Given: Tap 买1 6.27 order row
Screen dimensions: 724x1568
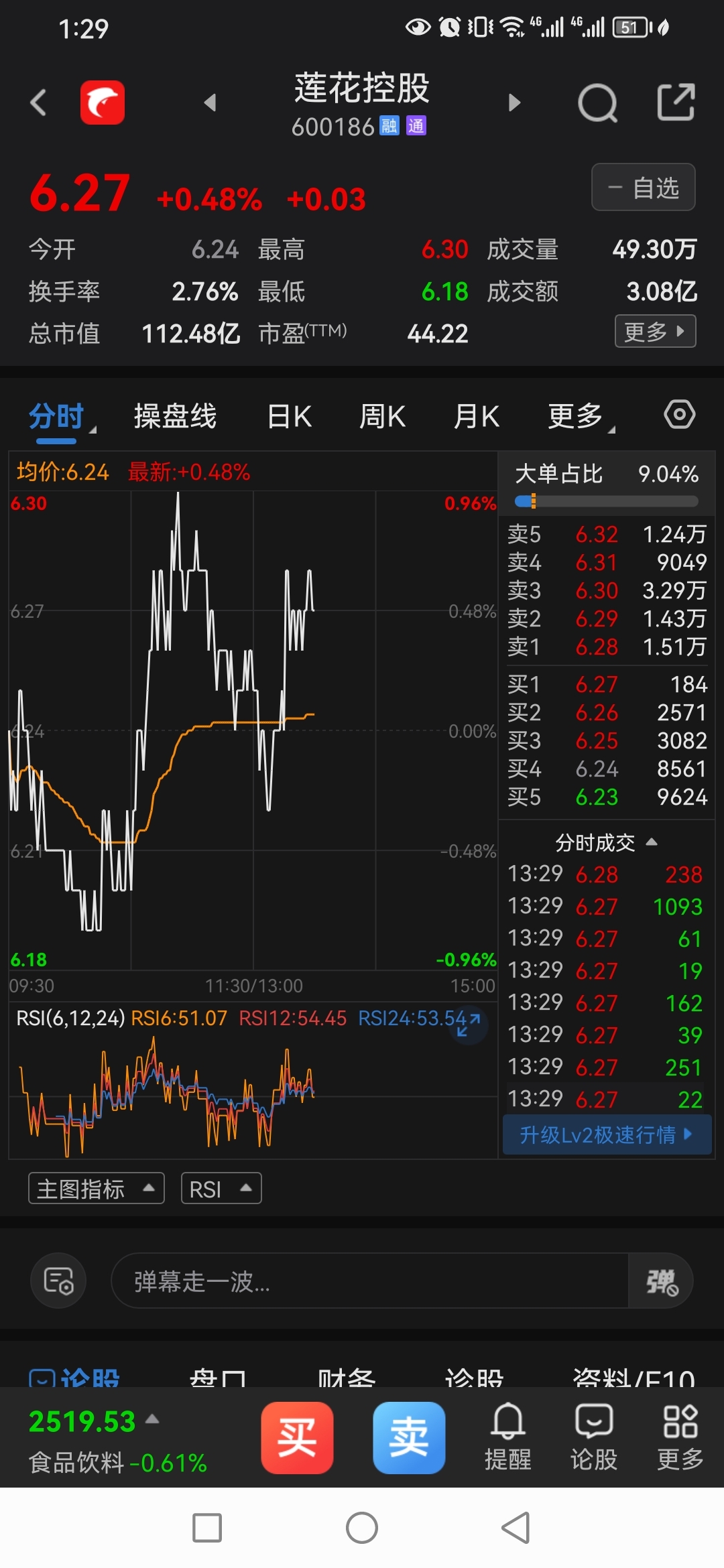Looking at the screenshot, I should tap(607, 684).
